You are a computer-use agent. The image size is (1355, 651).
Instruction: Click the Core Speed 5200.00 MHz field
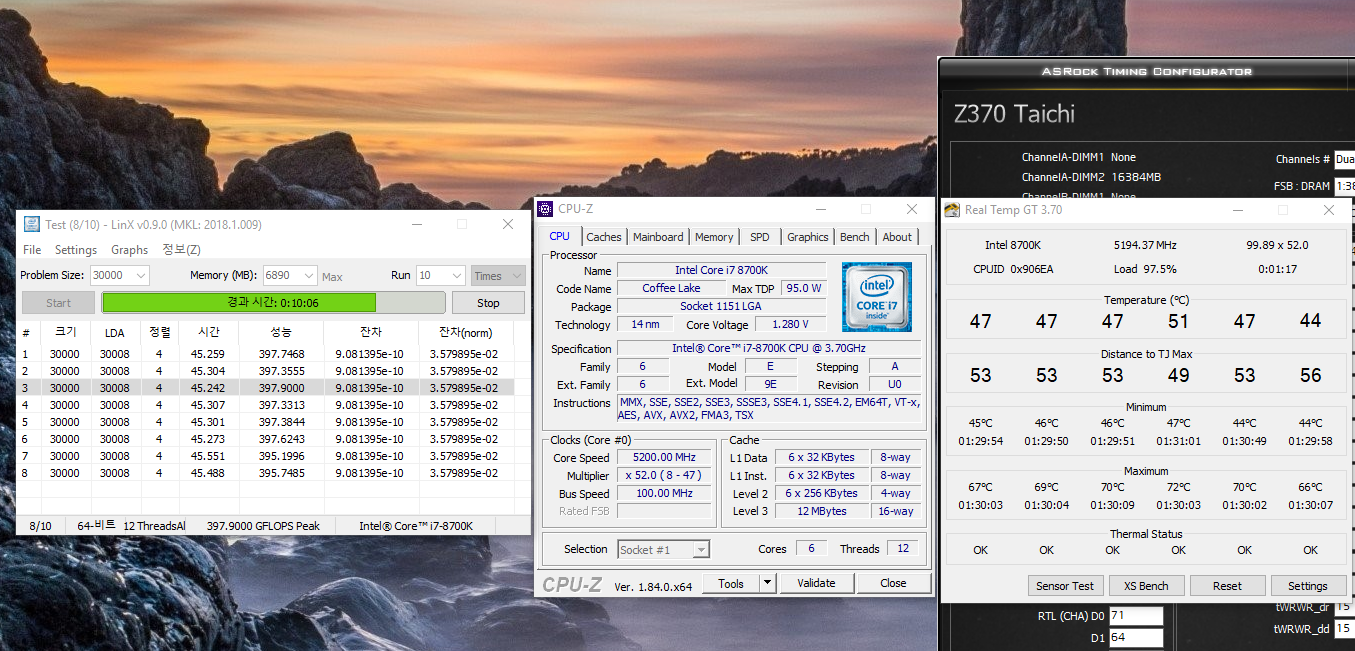pos(664,458)
